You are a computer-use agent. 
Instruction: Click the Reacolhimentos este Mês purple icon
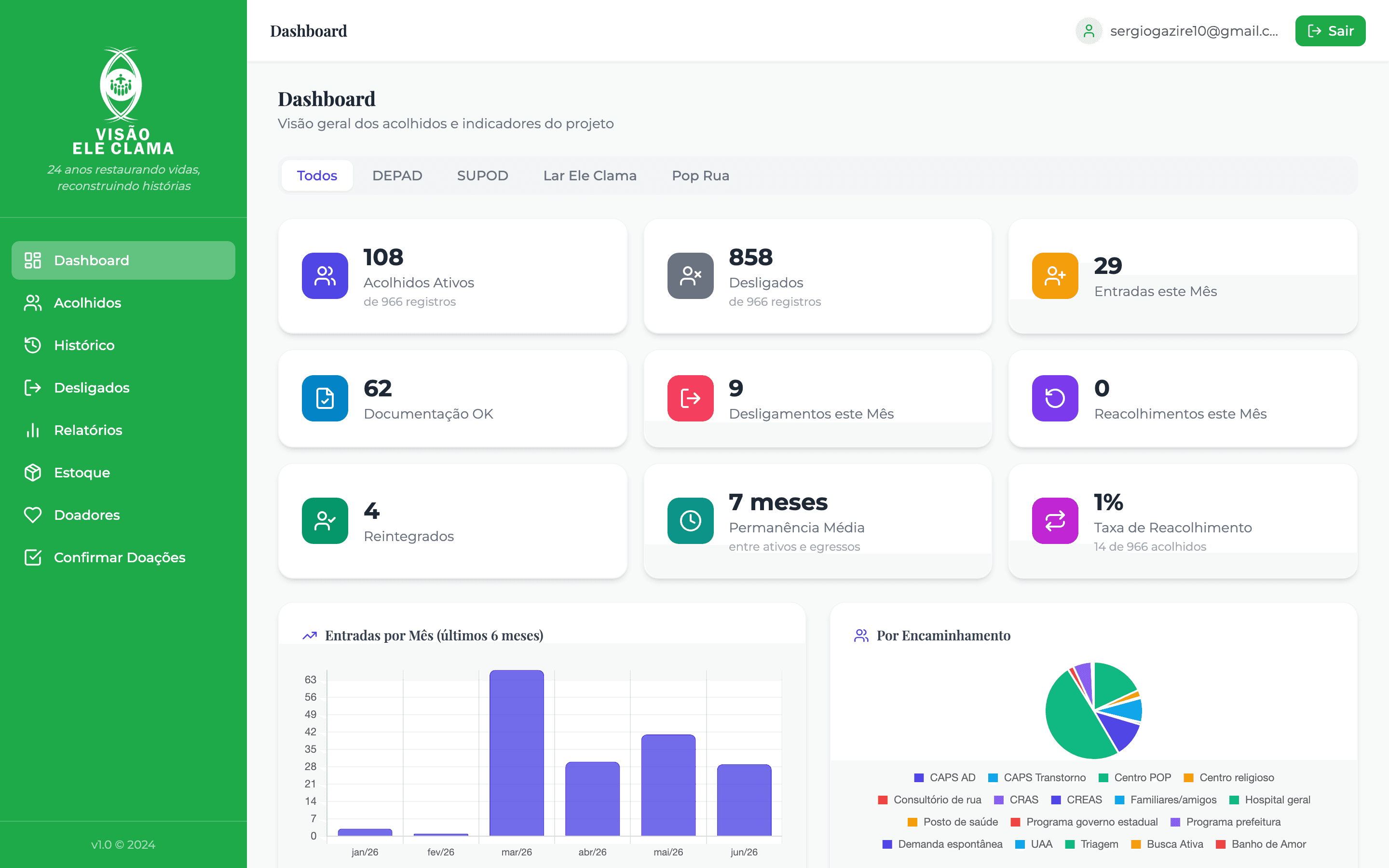1055,398
